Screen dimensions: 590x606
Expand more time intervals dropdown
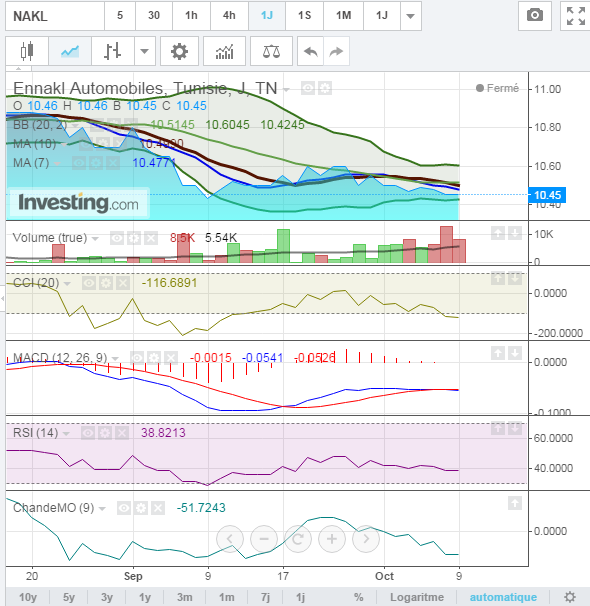(x=411, y=16)
